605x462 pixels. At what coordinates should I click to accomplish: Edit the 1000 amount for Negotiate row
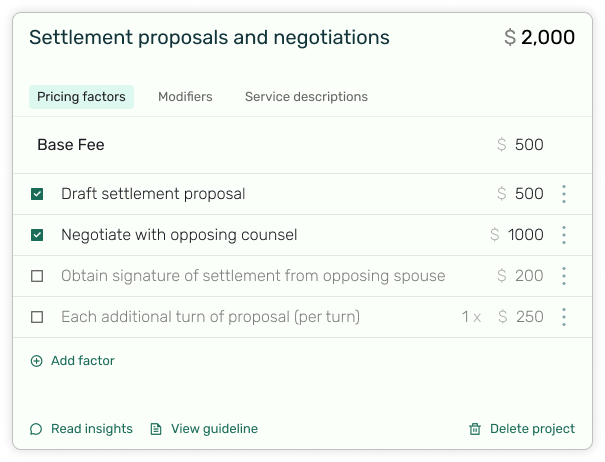point(526,235)
